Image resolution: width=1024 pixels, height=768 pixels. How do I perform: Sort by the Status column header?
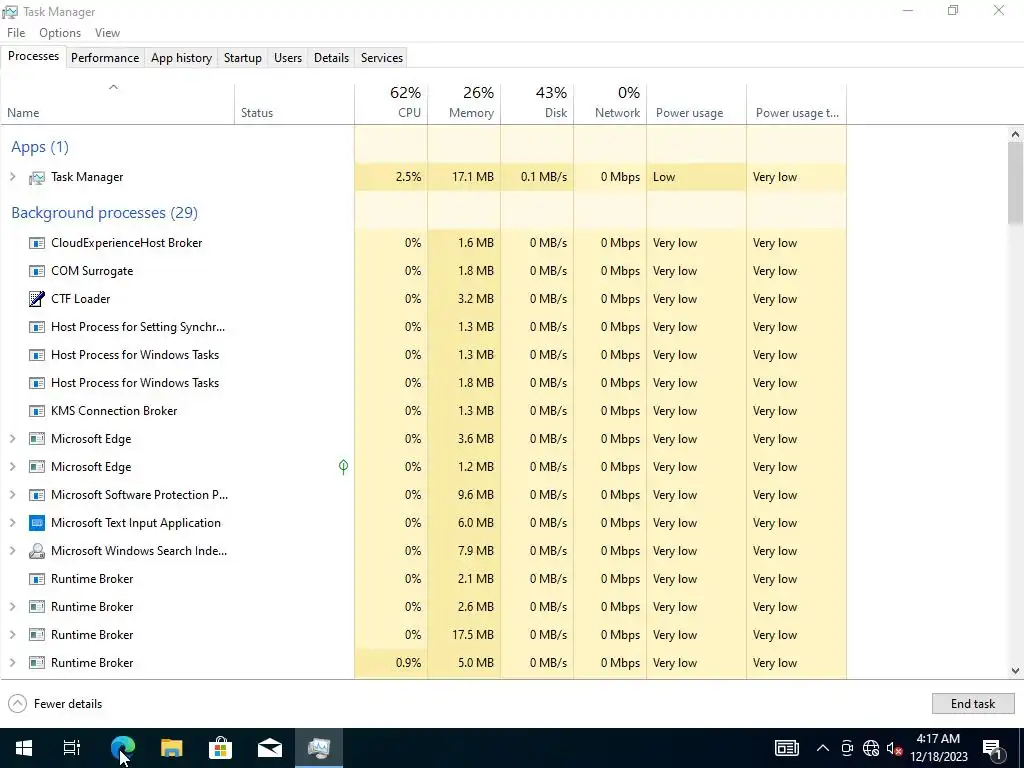(295, 103)
